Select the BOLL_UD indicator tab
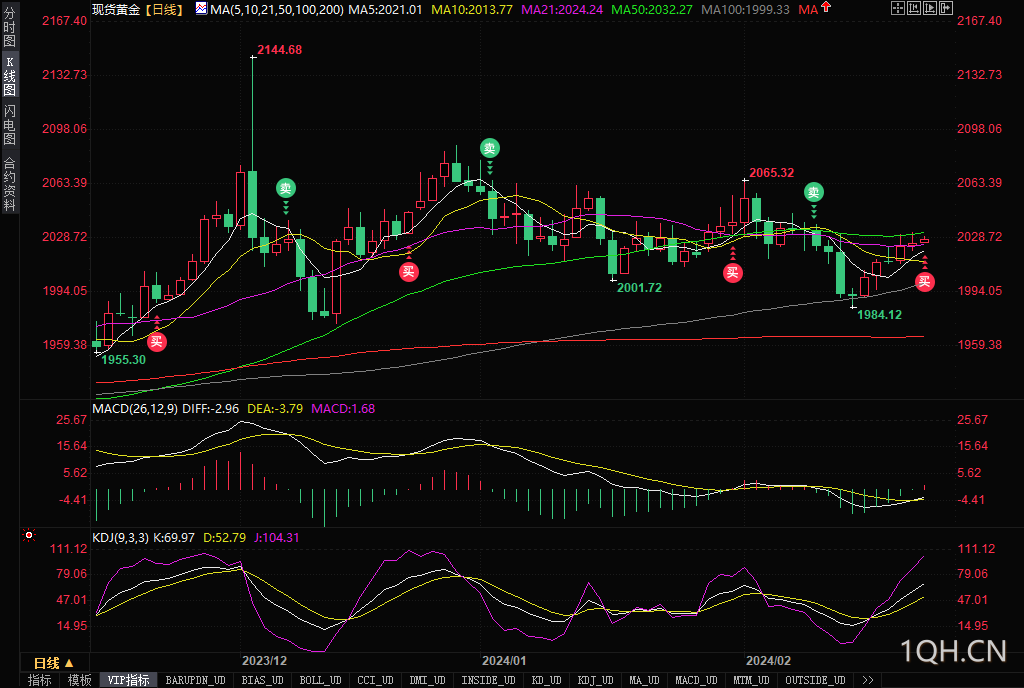Viewport: 1024px width, 688px height. pyautogui.click(x=320, y=680)
